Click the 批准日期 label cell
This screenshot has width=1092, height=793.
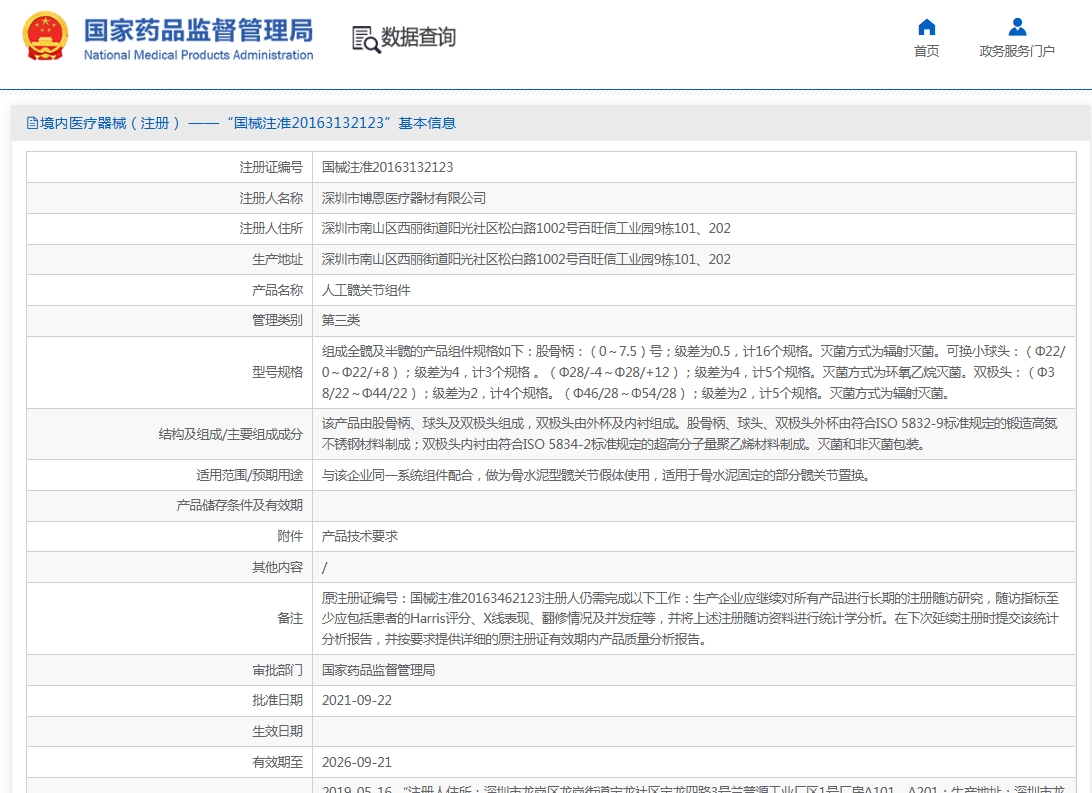click(169, 700)
